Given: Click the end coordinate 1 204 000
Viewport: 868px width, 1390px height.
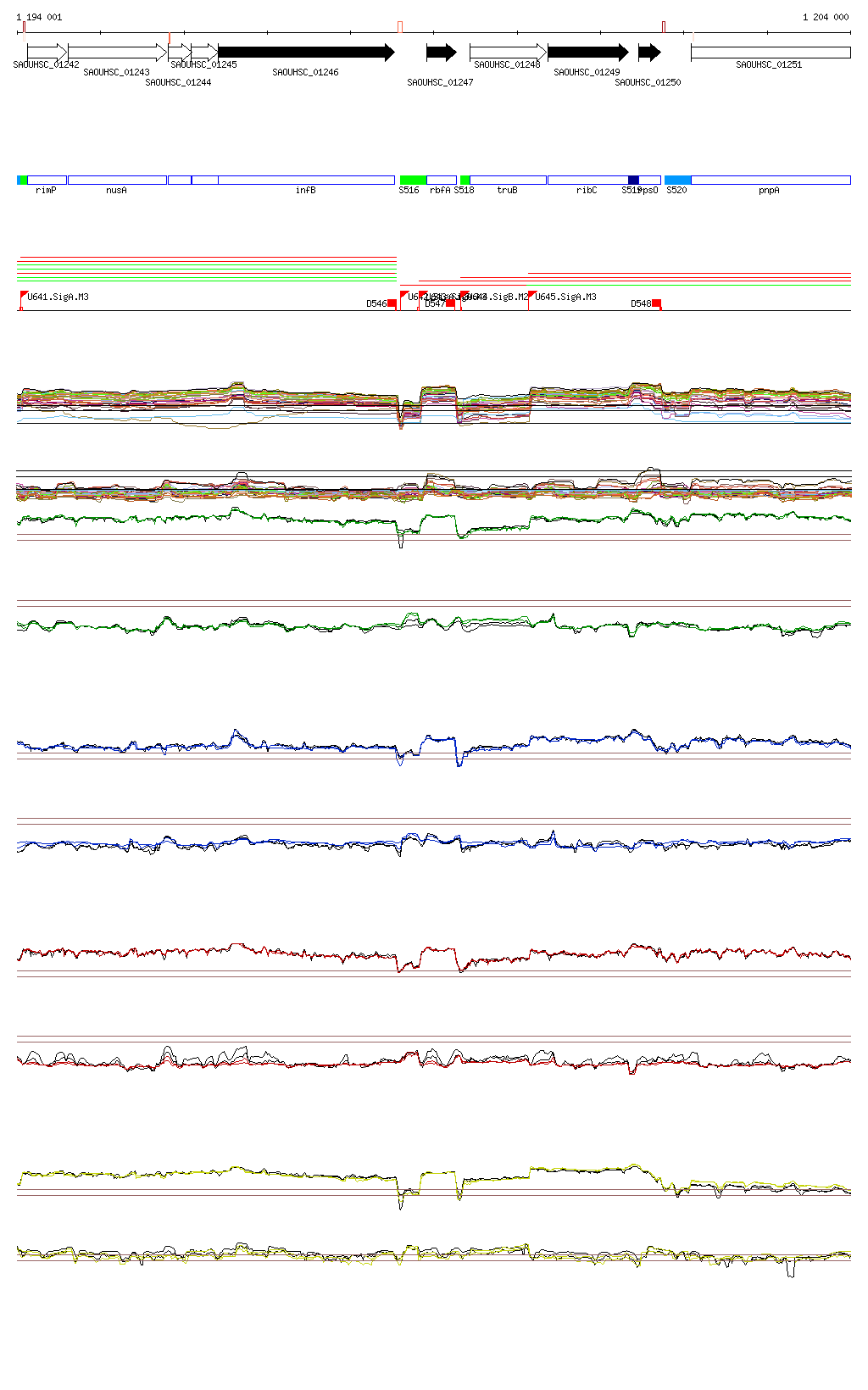Looking at the screenshot, I should point(826,17).
